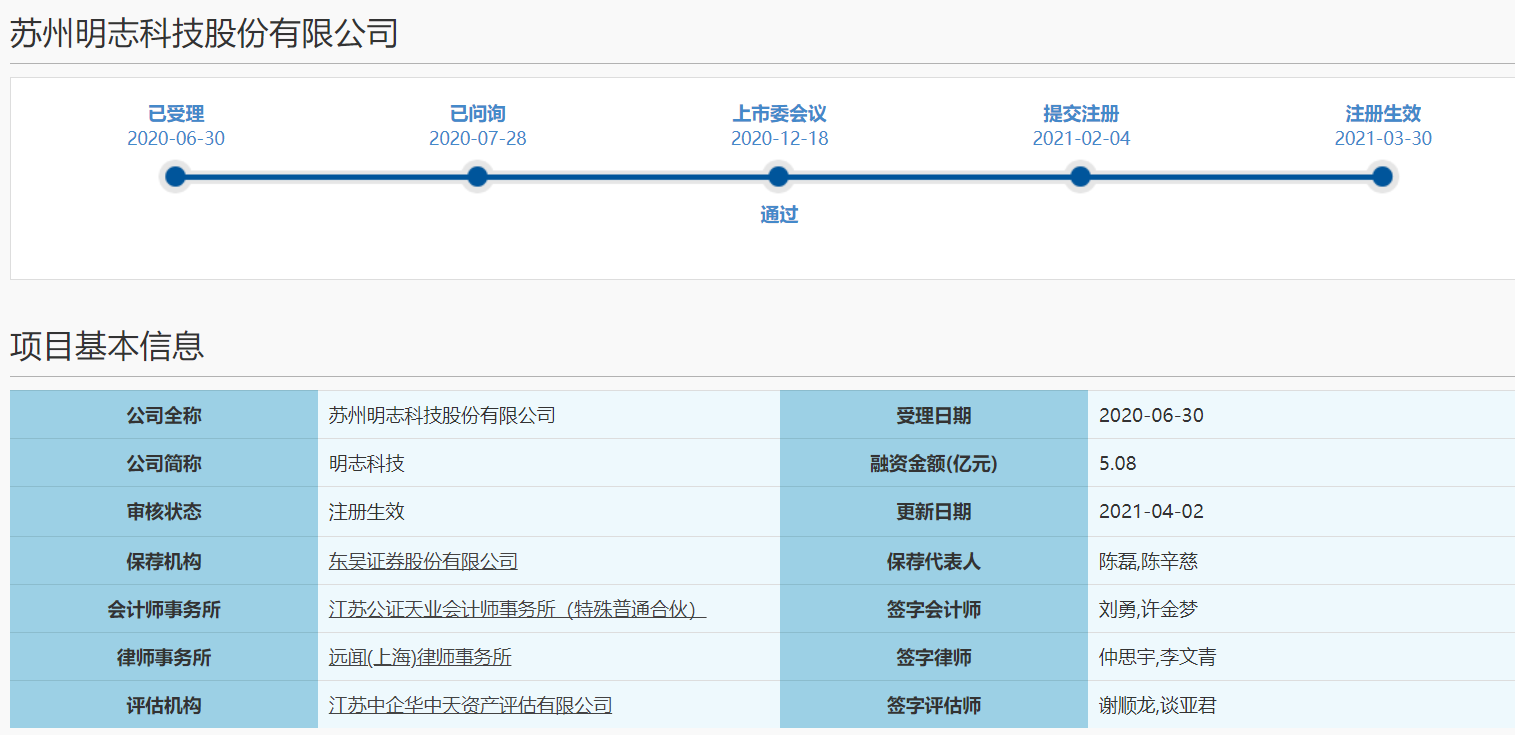This screenshot has width=1515, height=735.
Task: Click the 上市委会议 timeline node dot
Action: pos(778,177)
